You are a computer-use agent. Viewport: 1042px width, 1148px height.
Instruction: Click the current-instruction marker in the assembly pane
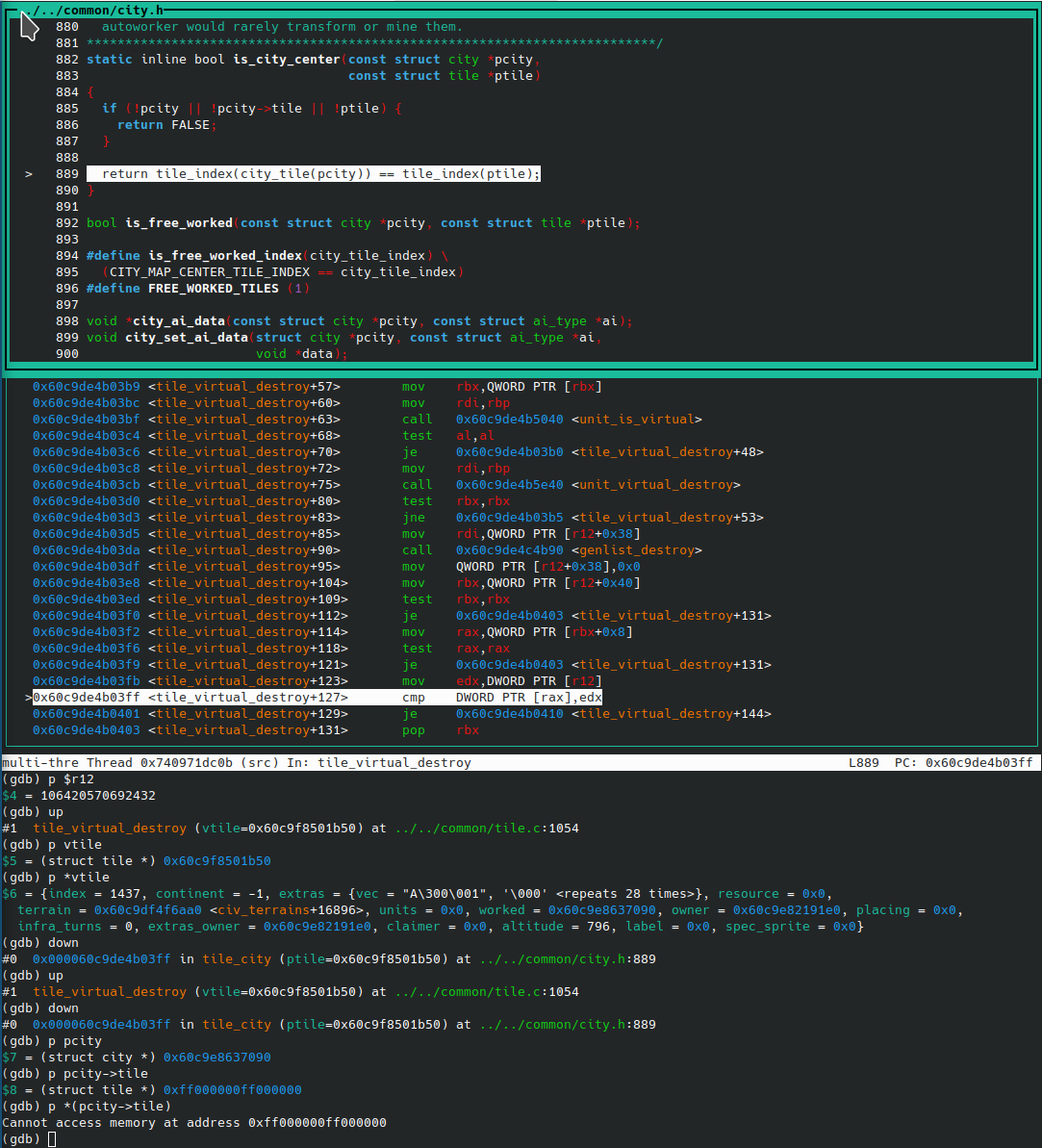[x=29, y=698]
